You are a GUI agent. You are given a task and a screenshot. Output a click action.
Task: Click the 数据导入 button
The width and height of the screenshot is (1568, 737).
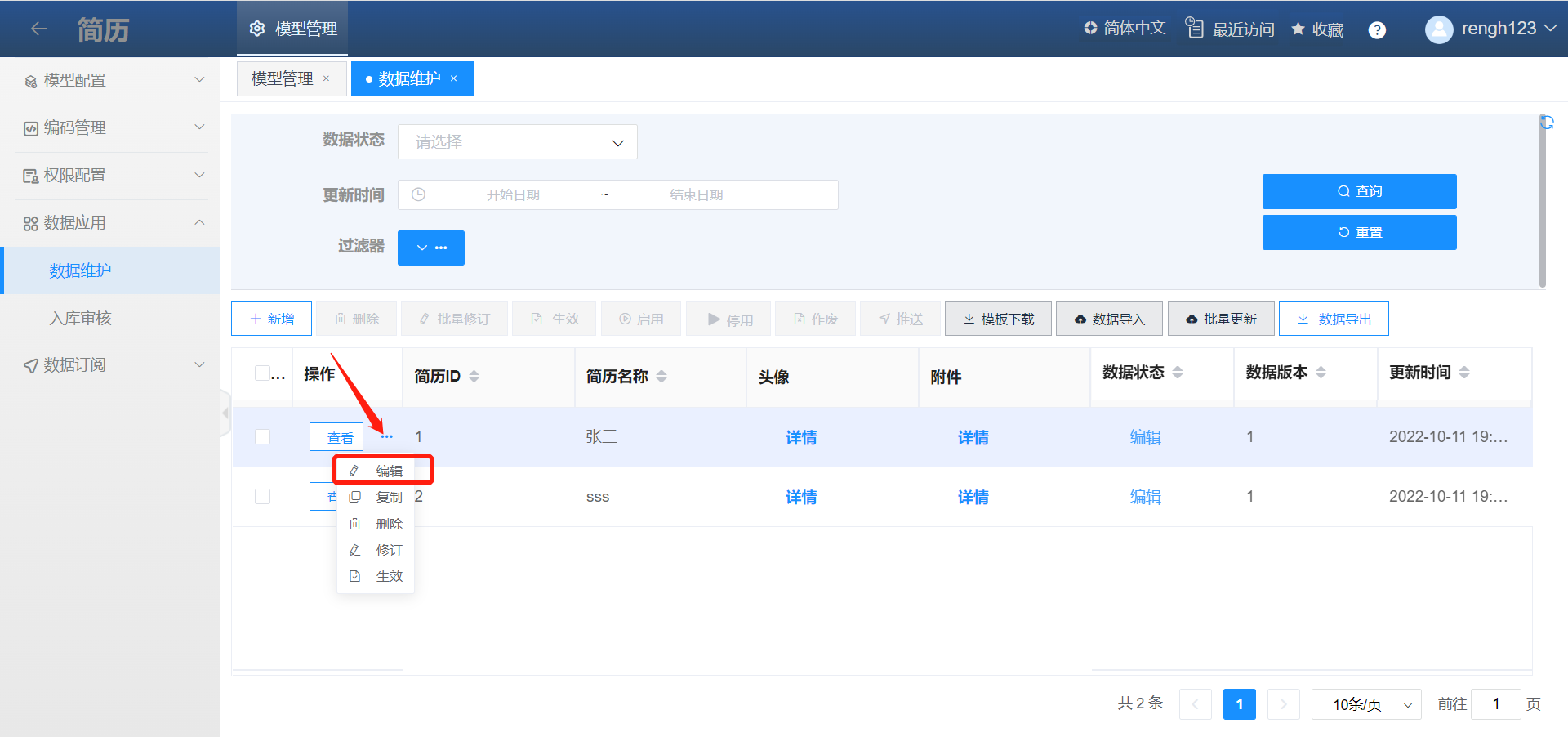point(1109,319)
